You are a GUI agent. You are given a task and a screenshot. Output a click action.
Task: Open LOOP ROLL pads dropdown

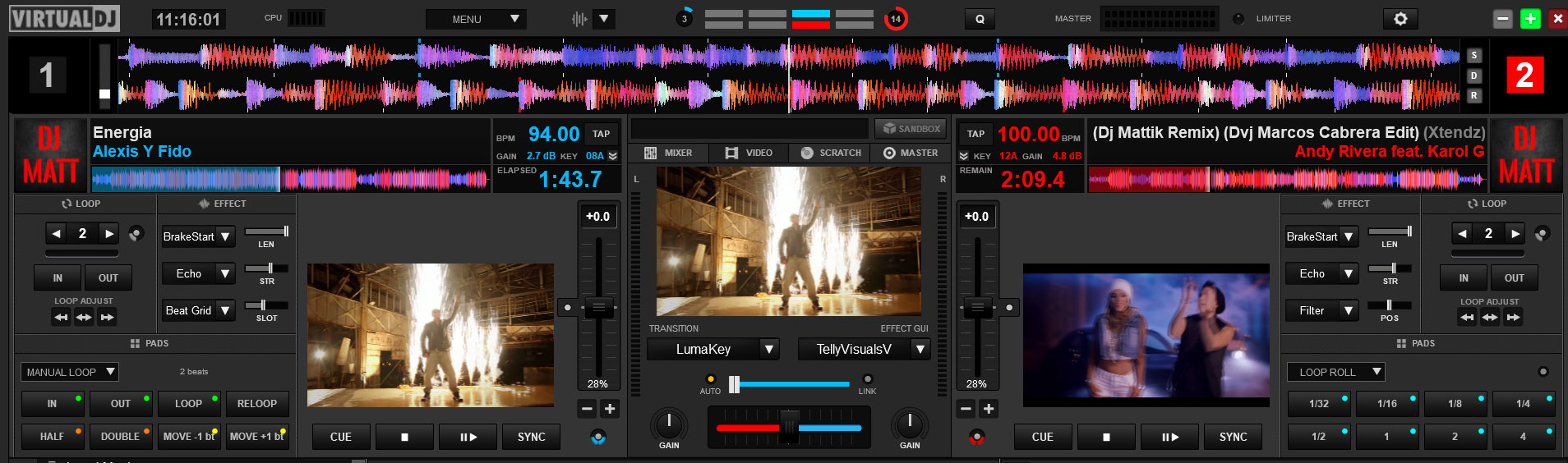(x=1336, y=372)
